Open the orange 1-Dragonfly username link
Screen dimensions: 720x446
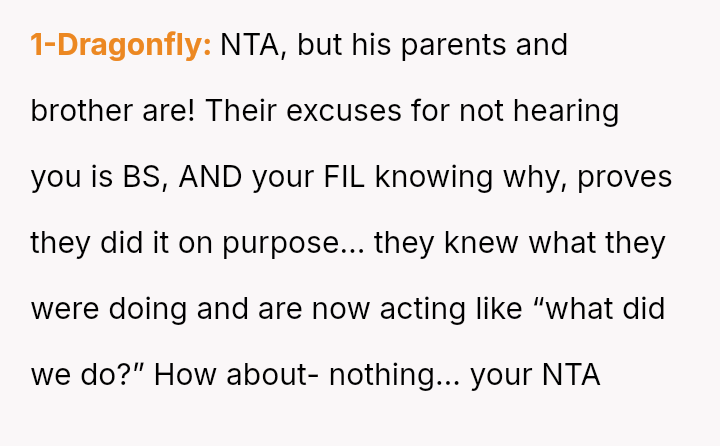coord(121,45)
